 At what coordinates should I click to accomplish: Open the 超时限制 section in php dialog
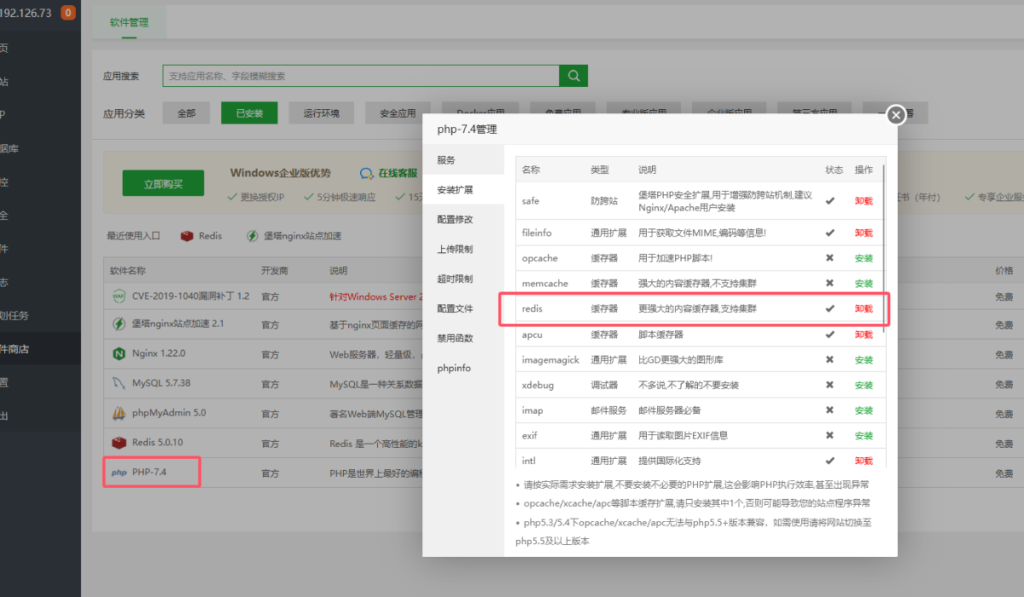click(x=463, y=279)
